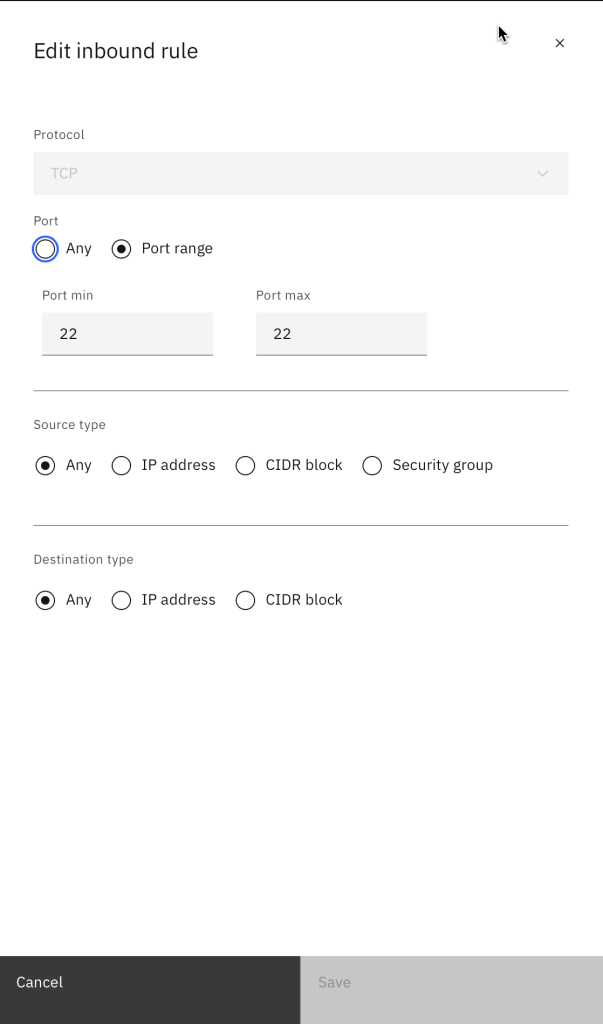Select the Any port radio button
The image size is (603, 1024).
46,249
